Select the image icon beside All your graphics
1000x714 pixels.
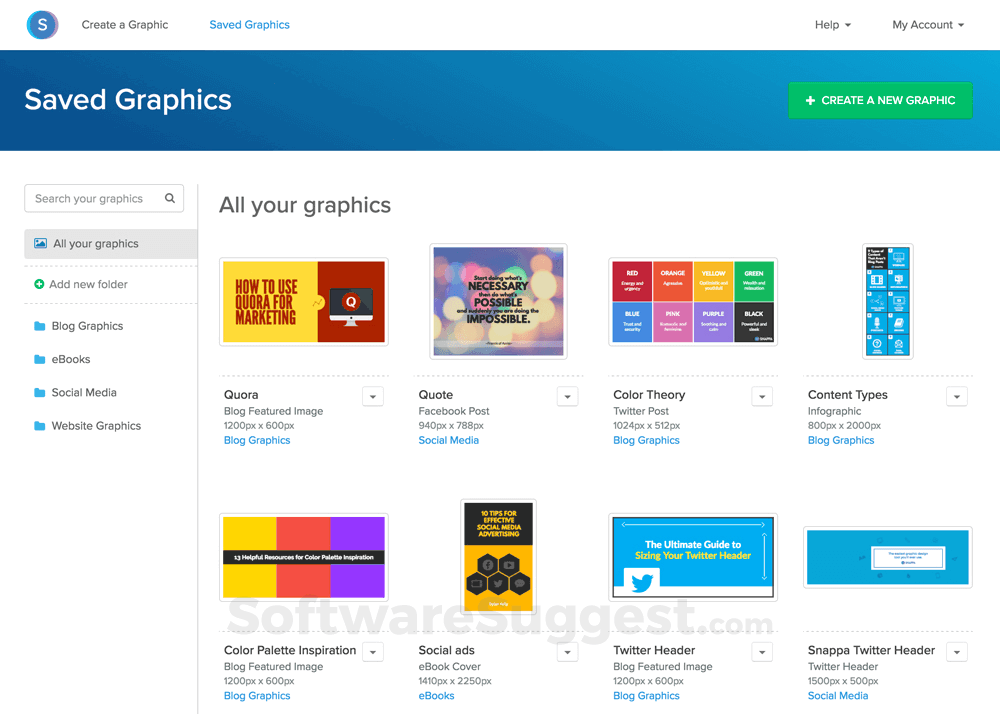41,243
